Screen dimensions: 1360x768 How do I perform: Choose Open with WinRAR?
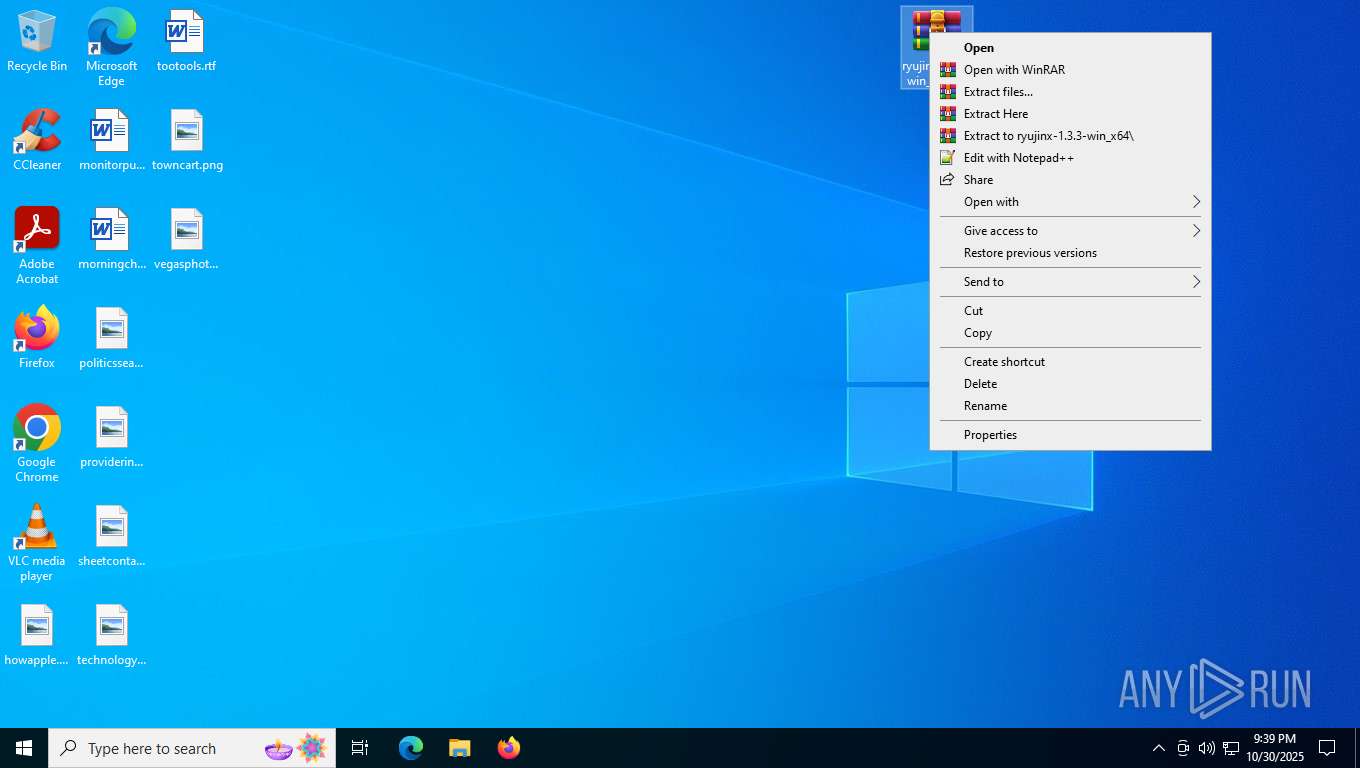1070,70
